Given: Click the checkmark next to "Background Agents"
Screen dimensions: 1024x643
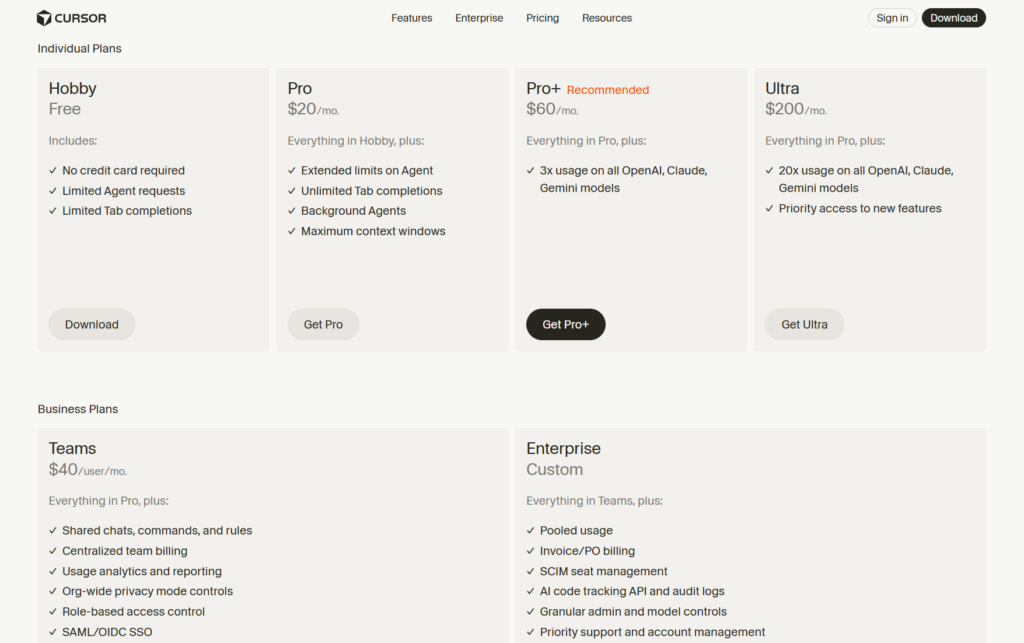Looking at the screenshot, I should point(291,211).
